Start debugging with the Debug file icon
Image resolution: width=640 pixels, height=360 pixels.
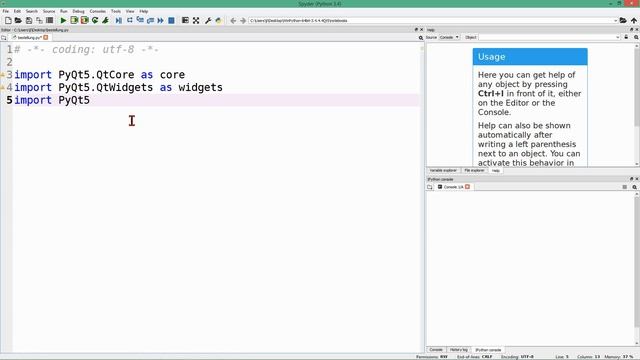119,20
